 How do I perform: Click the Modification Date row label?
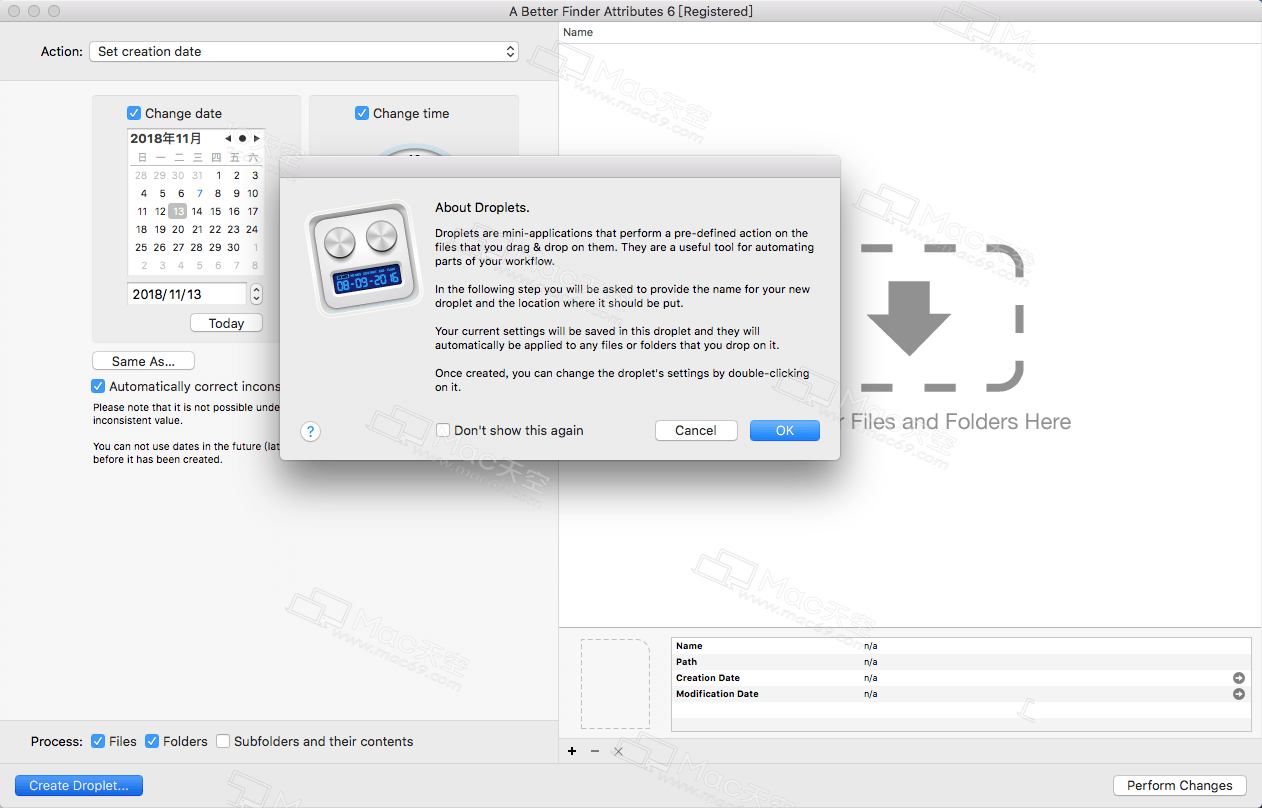(717, 694)
